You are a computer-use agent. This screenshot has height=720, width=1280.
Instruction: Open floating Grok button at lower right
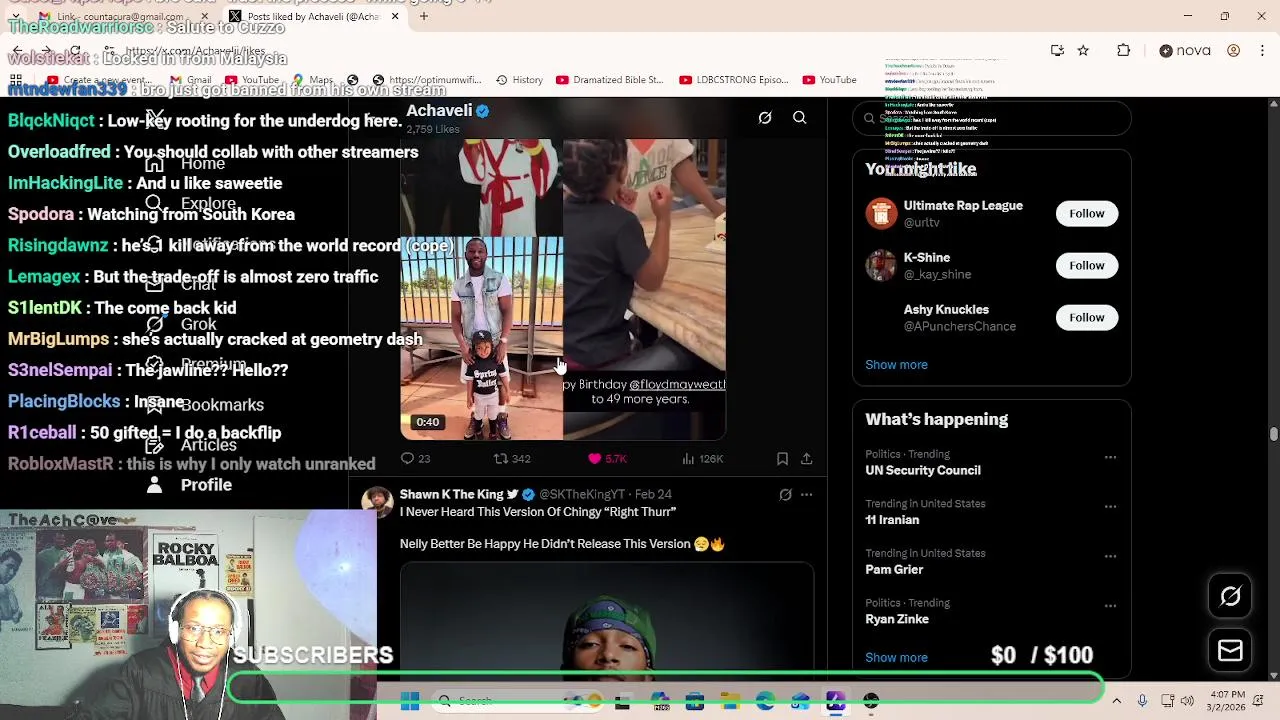click(1230, 597)
